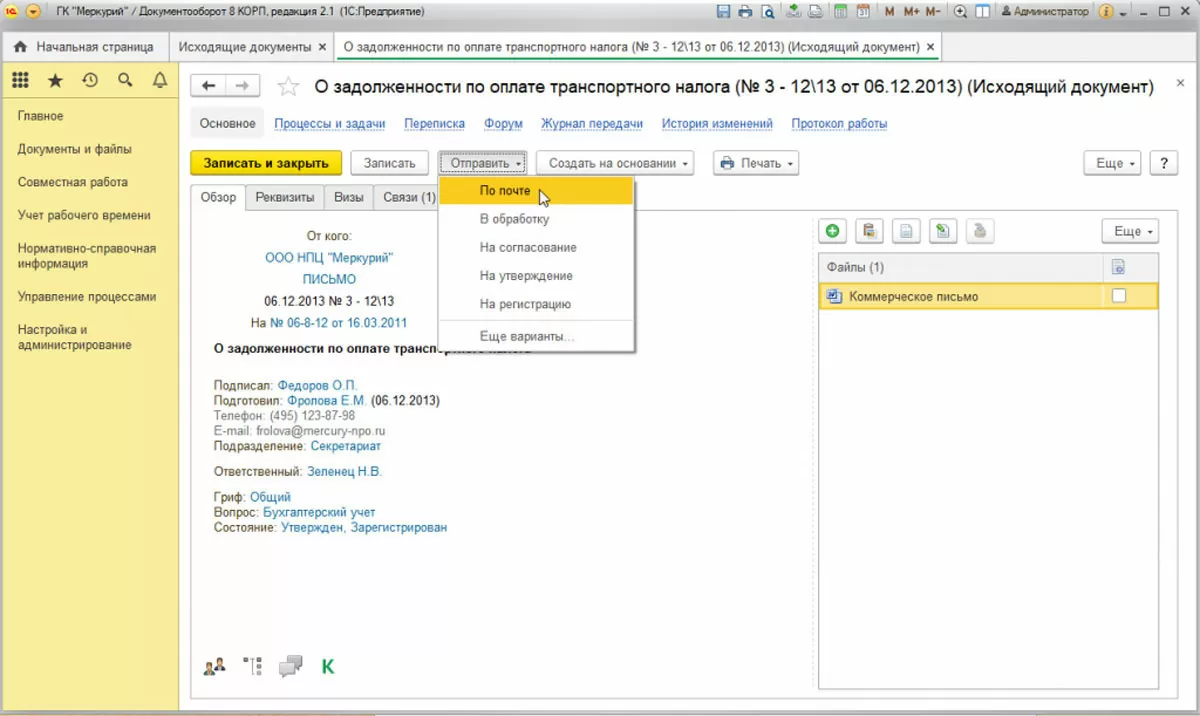This screenshot has width=1200, height=716.
Task: Open the Печать dropdown
Action: (756, 163)
